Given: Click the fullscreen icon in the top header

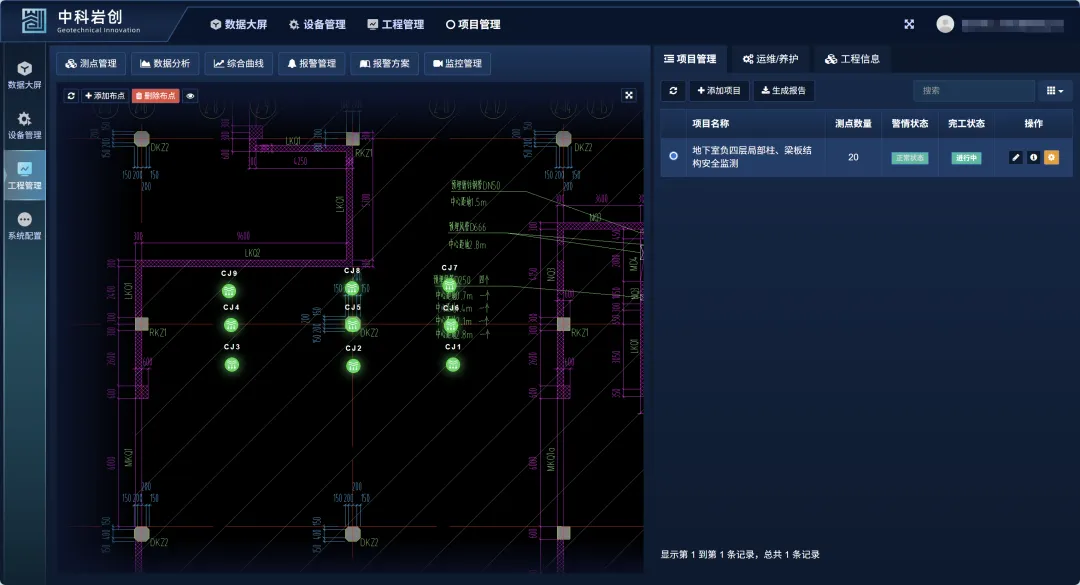Looking at the screenshot, I should click(909, 24).
